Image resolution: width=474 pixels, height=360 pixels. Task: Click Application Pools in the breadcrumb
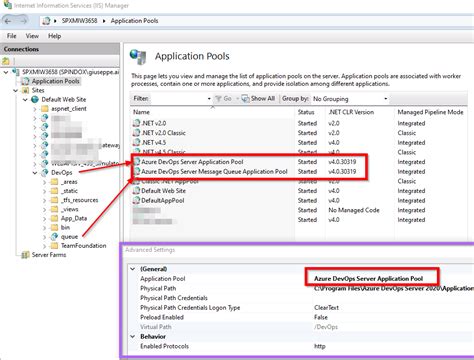point(134,21)
